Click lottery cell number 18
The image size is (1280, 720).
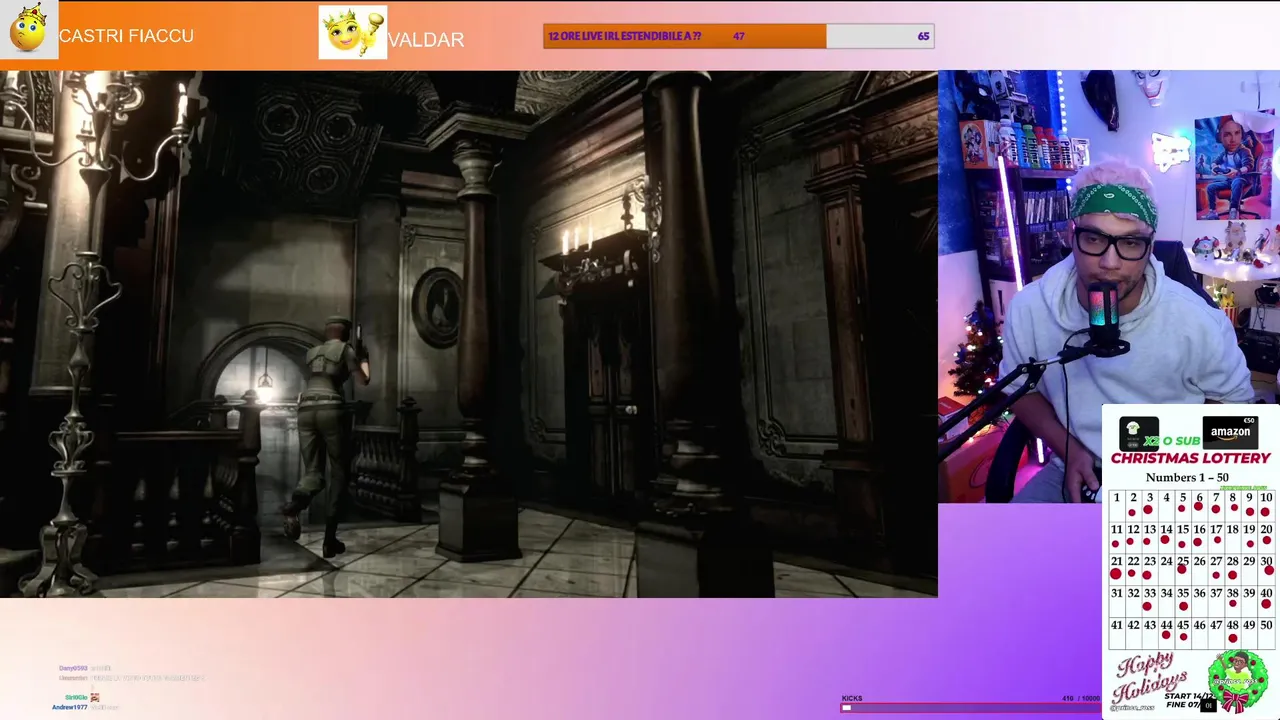click(1233, 537)
